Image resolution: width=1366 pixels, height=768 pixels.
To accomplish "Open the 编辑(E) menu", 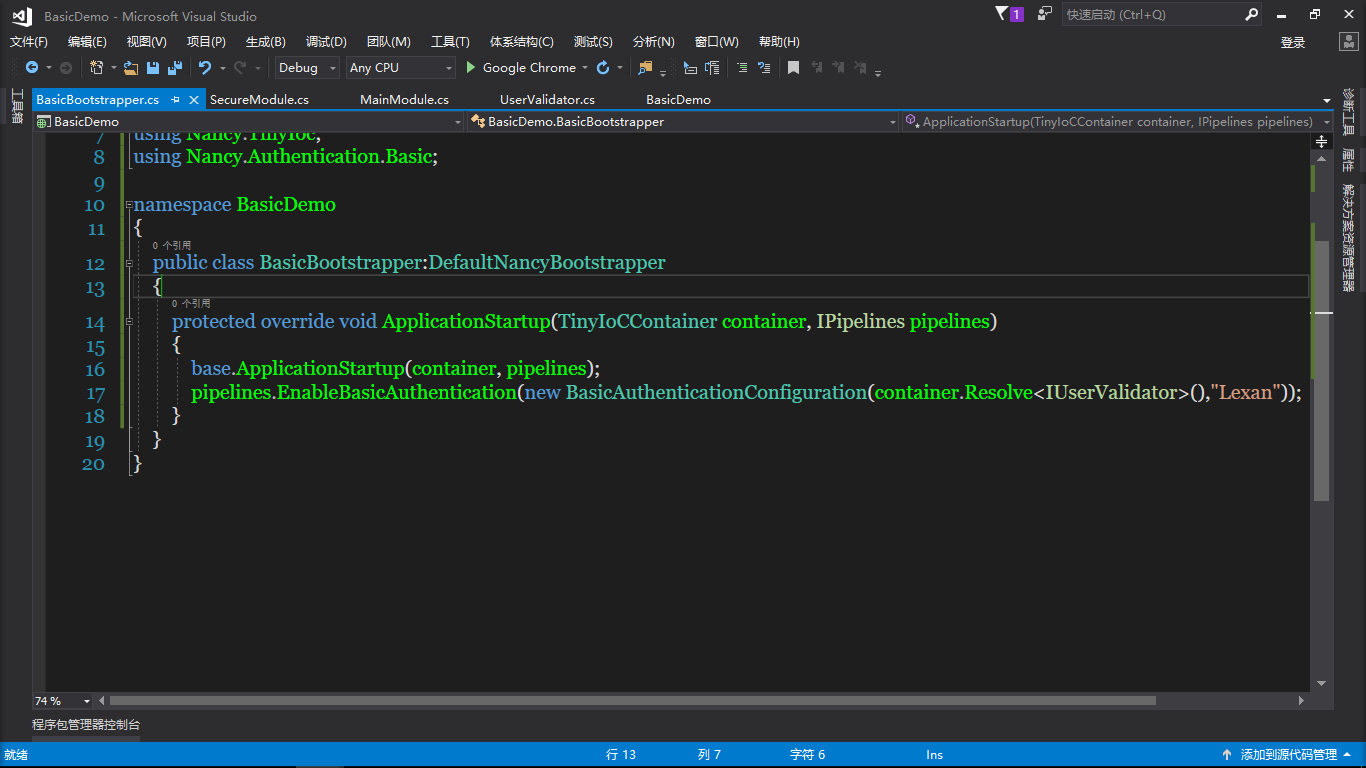I will pyautogui.click(x=87, y=42).
